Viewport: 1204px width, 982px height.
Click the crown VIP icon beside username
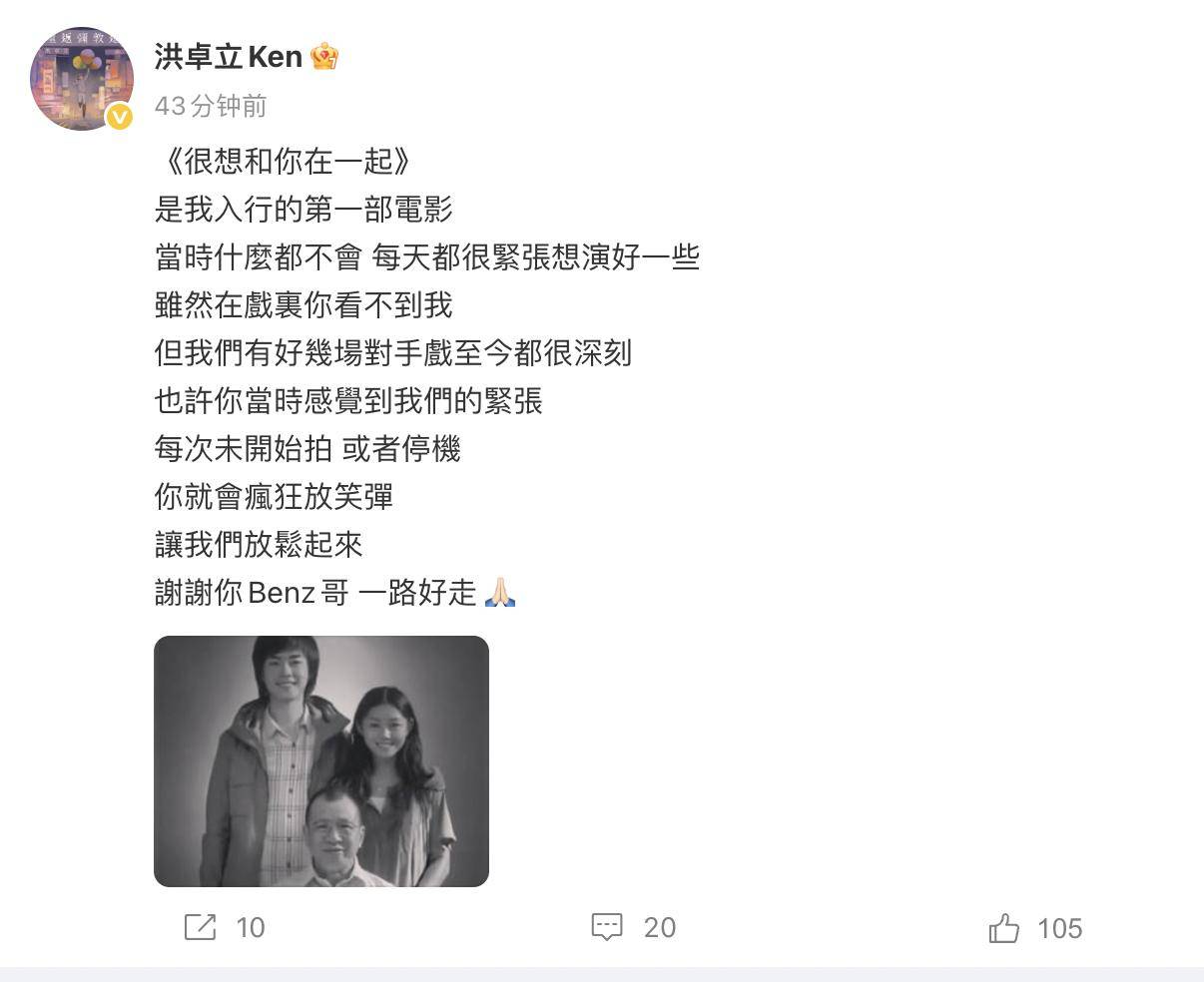point(324,57)
